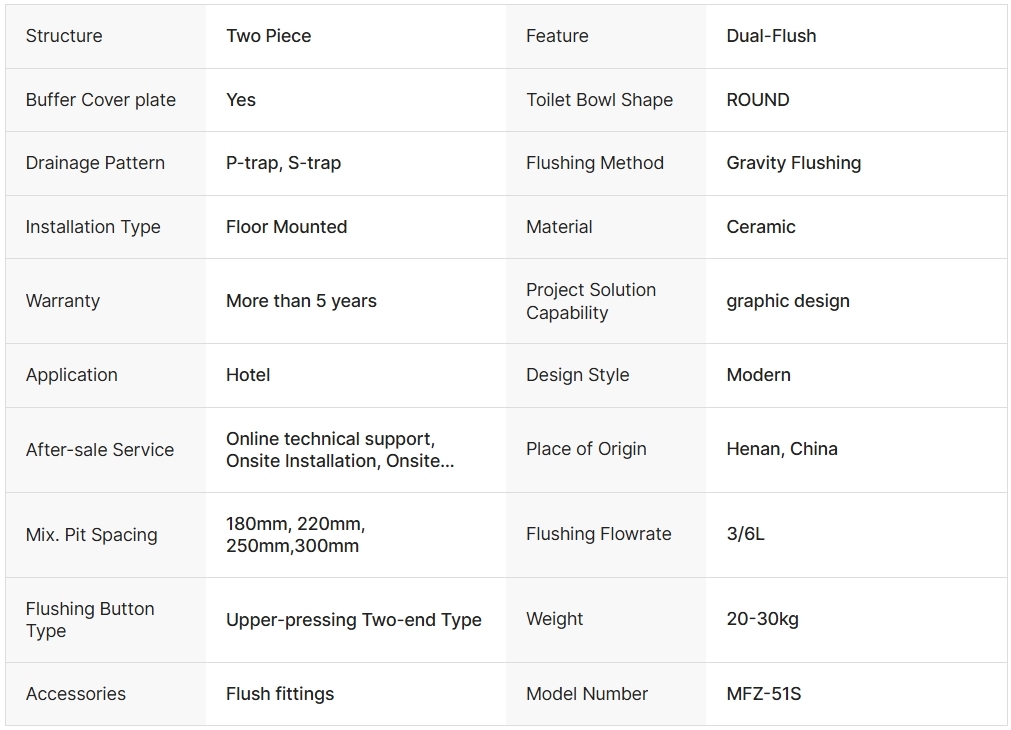This screenshot has width=1011, height=730.
Task: Click the "Hotel" application value
Action: point(248,375)
